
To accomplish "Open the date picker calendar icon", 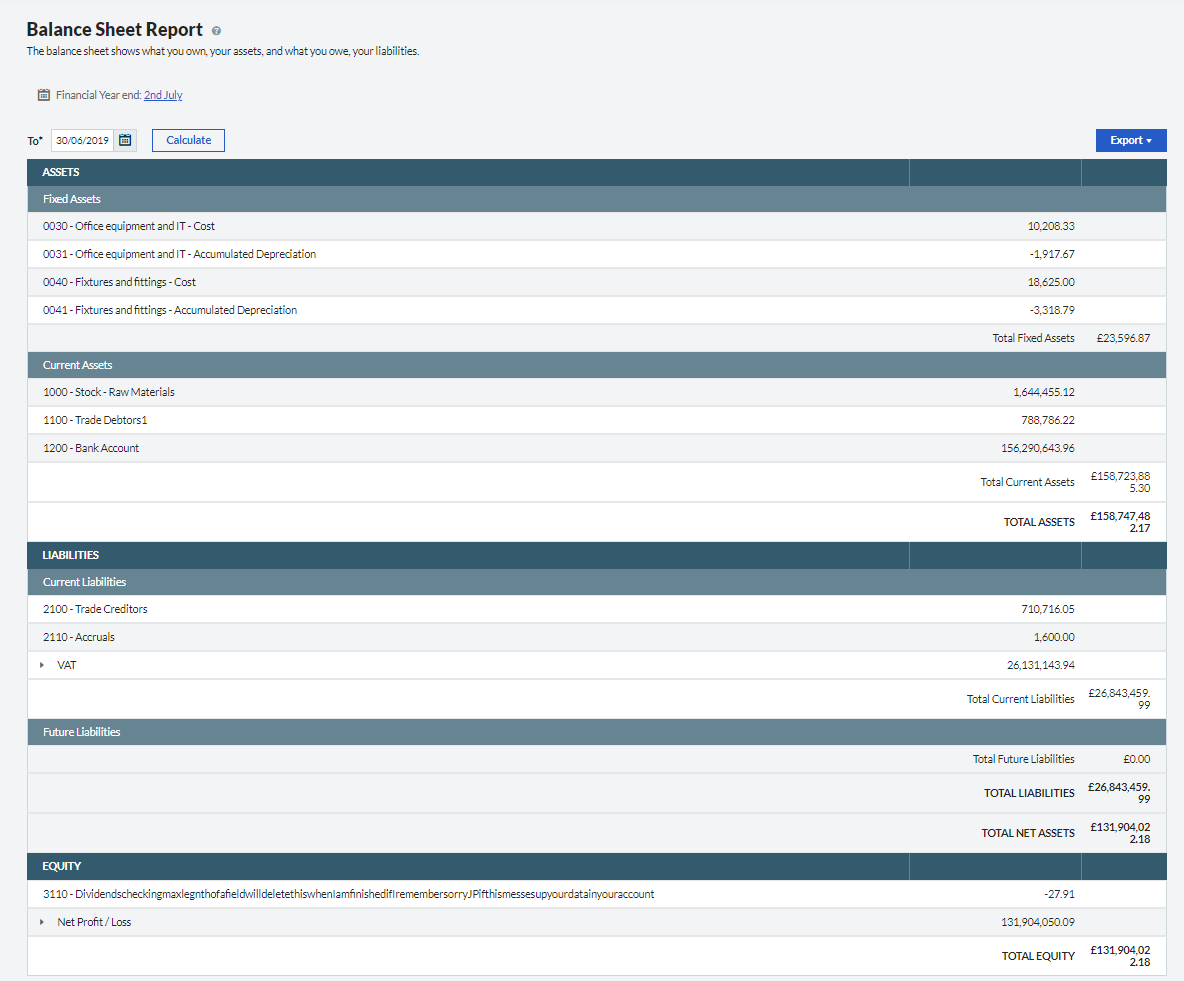I will [125, 140].
